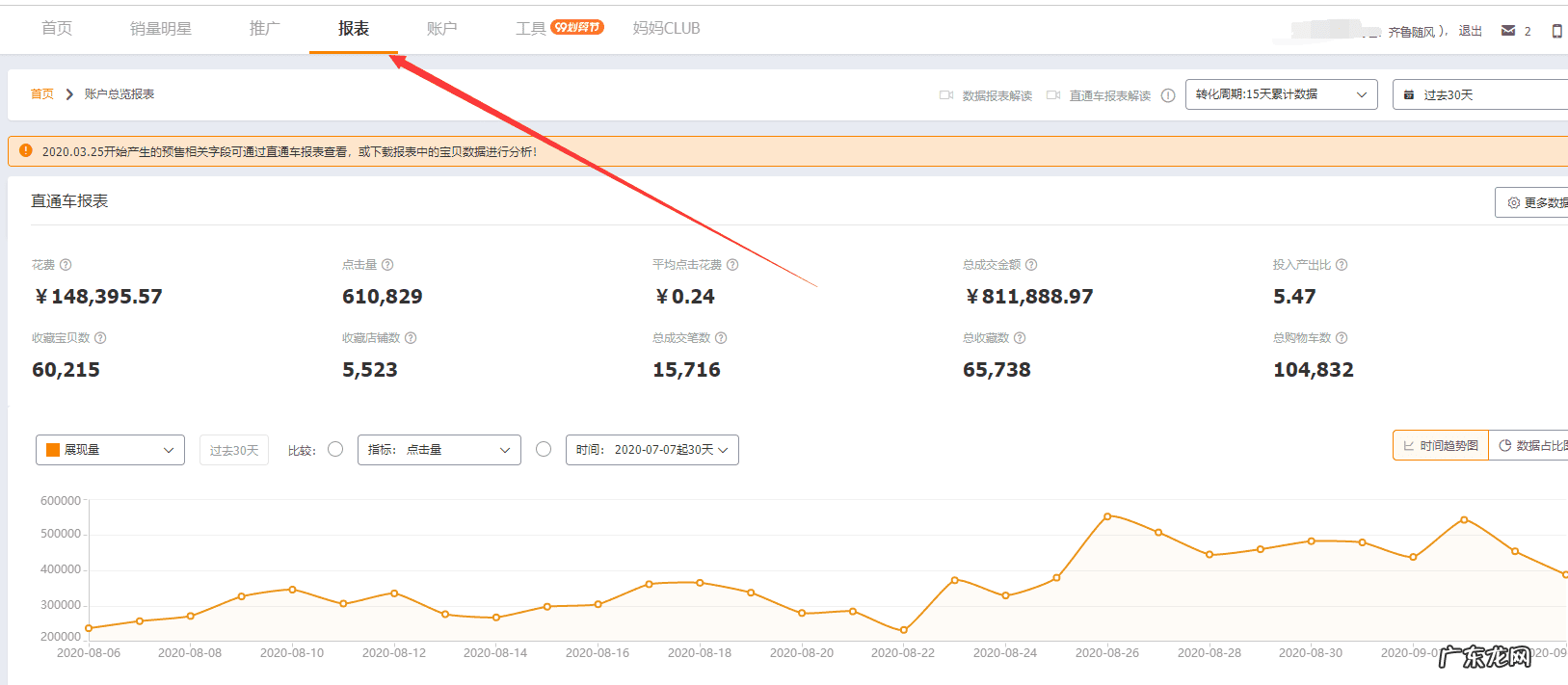Select the radio button before 时间 dropdown

tap(544, 449)
